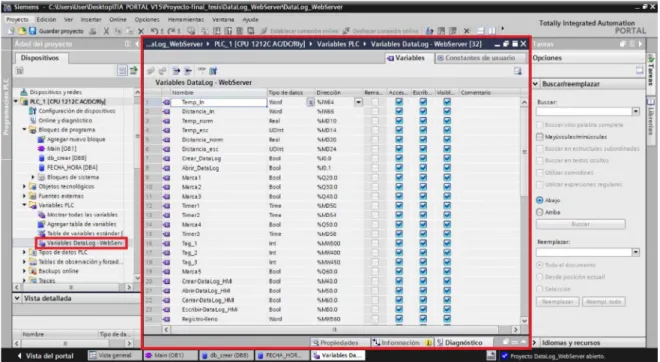
Task: Open Vista general in editor bar
Action: coord(114,356)
